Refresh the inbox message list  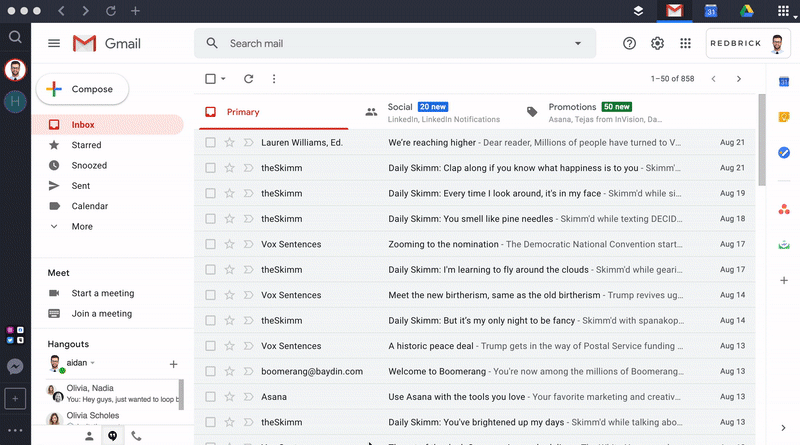[x=248, y=79]
